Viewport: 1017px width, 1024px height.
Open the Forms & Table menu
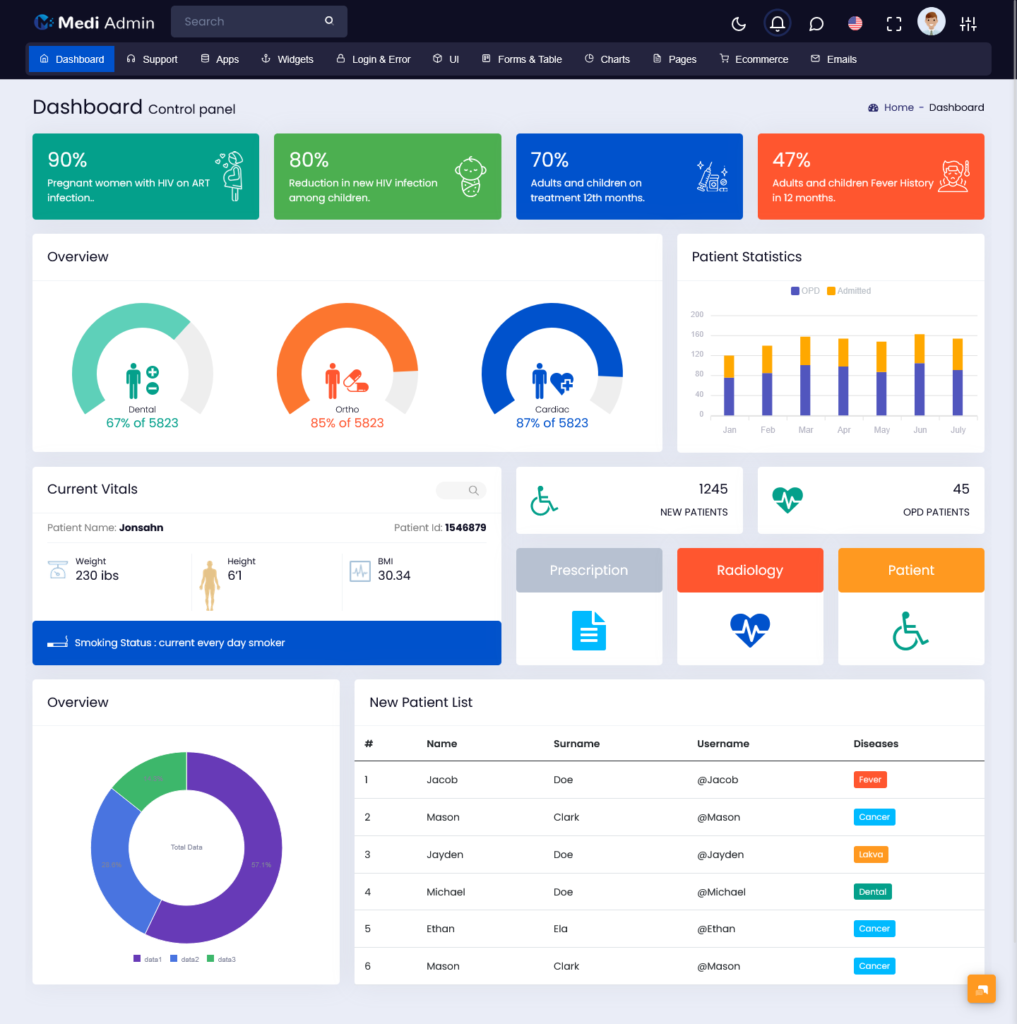[521, 59]
